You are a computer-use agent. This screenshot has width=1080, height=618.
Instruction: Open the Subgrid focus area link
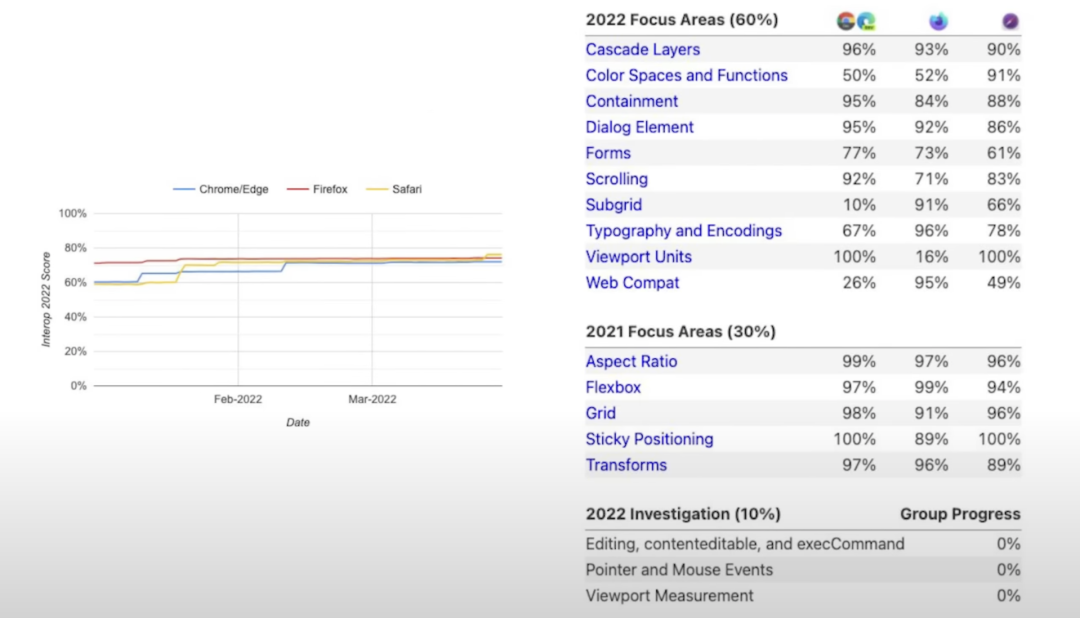pos(614,205)
